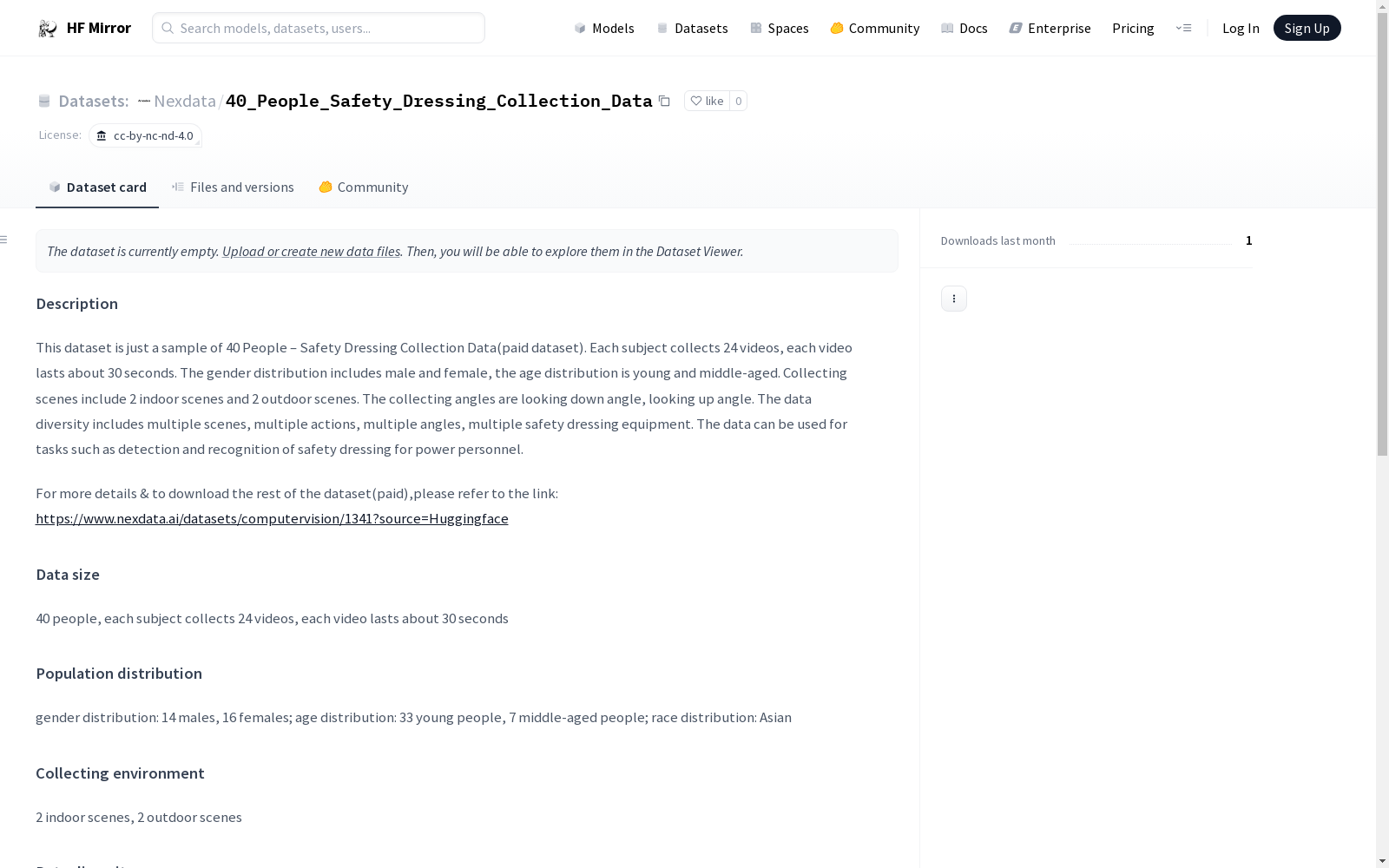
Task: Open Community in the top navigation
Action: pos(874,28)
